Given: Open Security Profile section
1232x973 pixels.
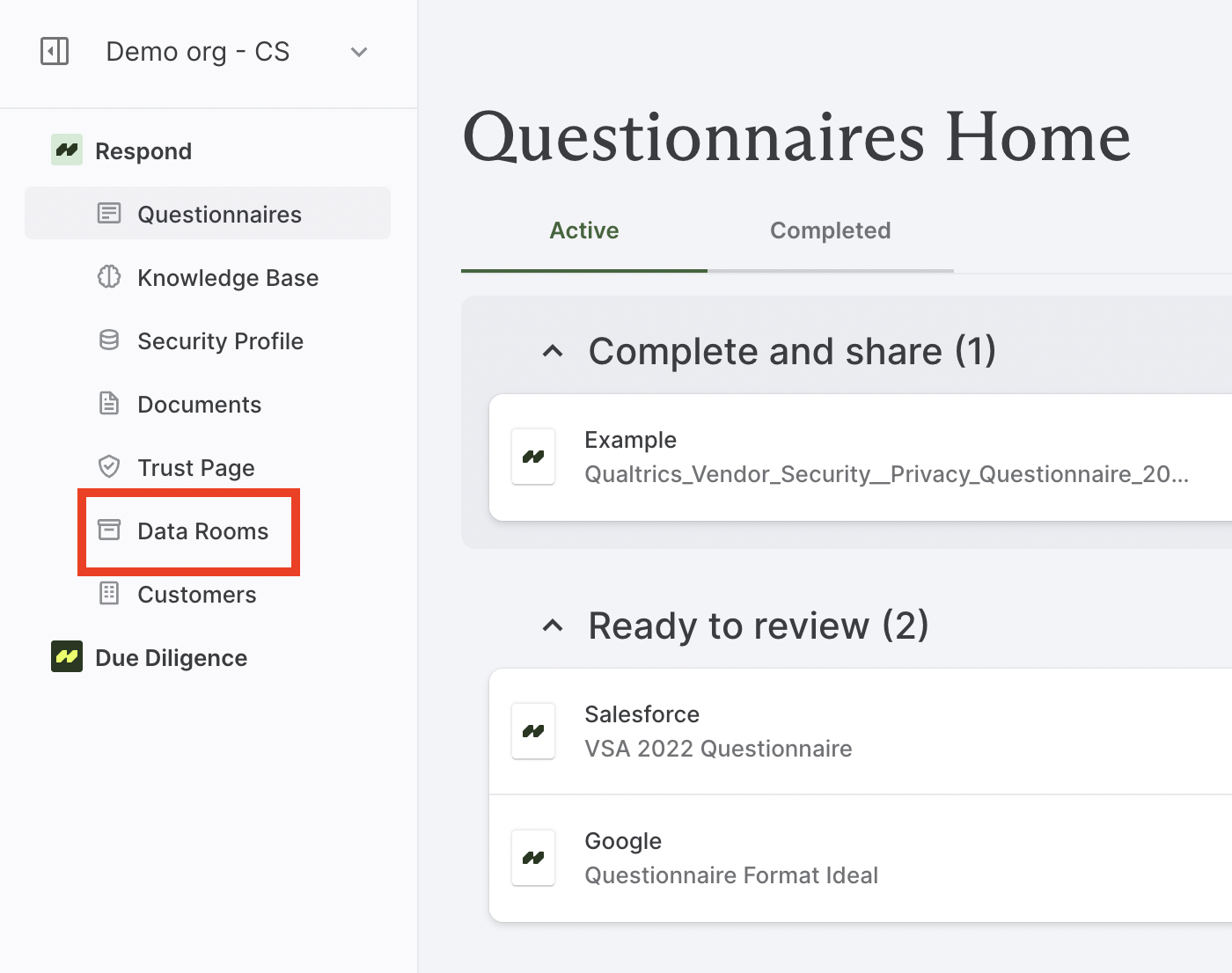Looking at the screenshot, I should [x=220, y=341].
